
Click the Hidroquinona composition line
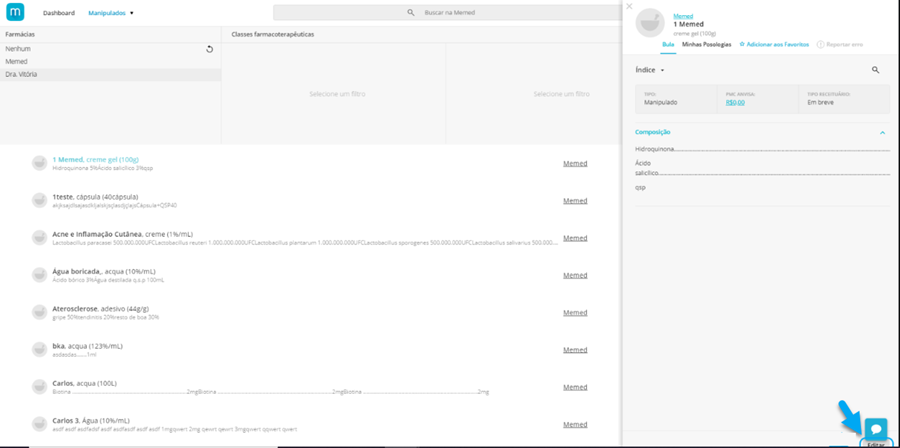762,149
